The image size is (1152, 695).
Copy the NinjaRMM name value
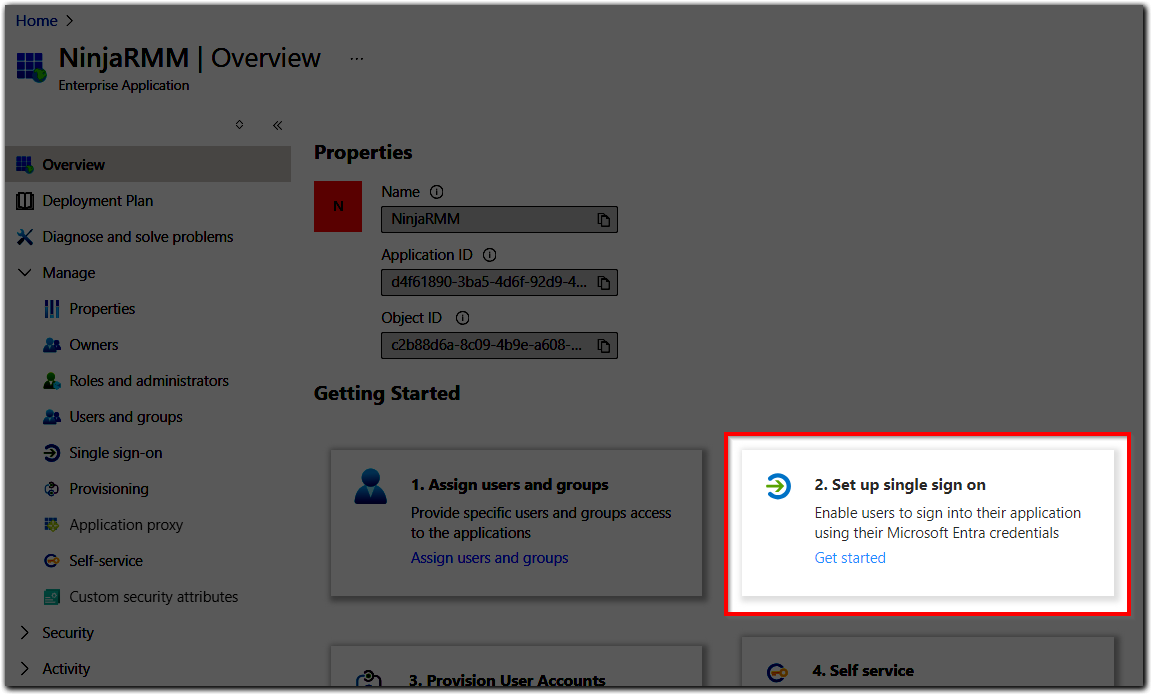pyautogui.click(x=606, y=219)
